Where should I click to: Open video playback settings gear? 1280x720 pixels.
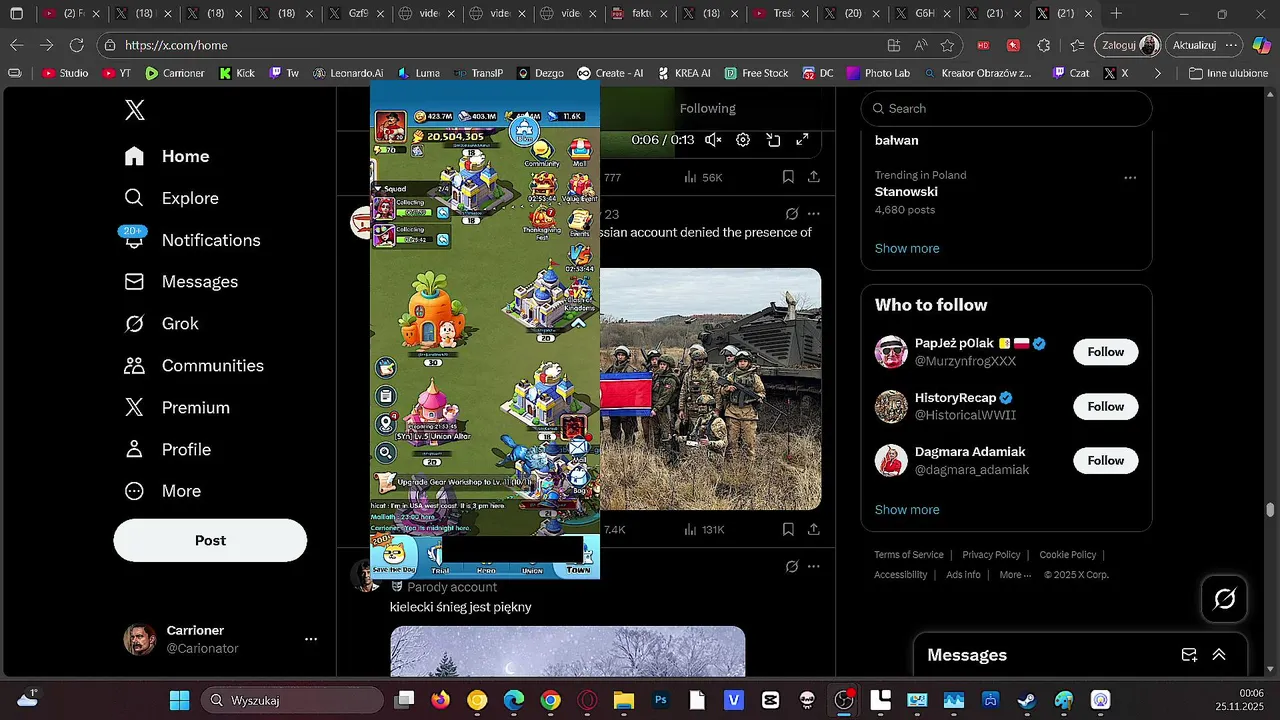[x=743, y=140]
